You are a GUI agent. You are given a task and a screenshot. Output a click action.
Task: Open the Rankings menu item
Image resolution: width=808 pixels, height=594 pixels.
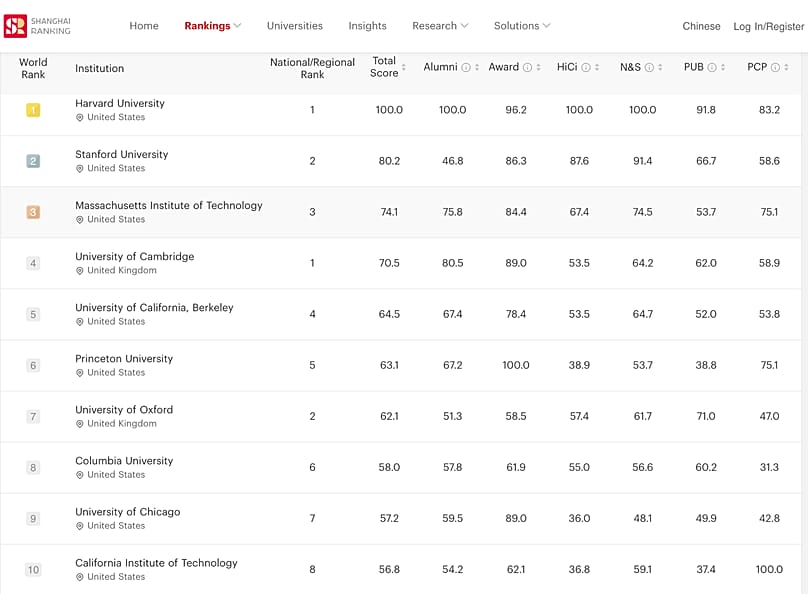[207, 26]
